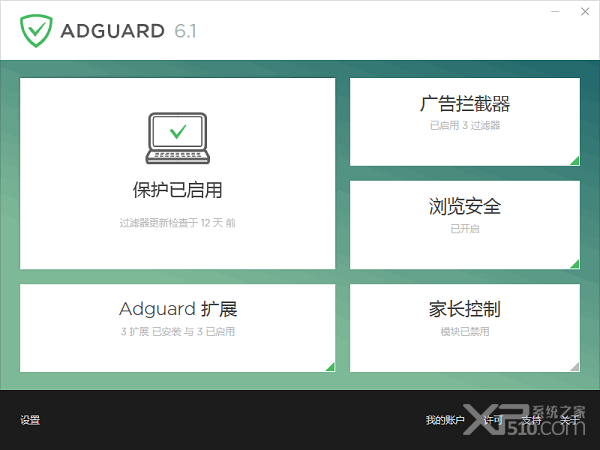Click 过滤器更新检查于 12 天 前 text

[x=178, y=223]
